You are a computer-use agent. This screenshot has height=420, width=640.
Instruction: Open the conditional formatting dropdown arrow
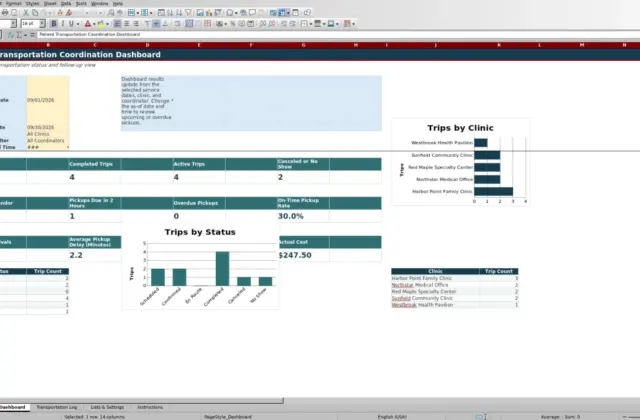pos(353,24)
